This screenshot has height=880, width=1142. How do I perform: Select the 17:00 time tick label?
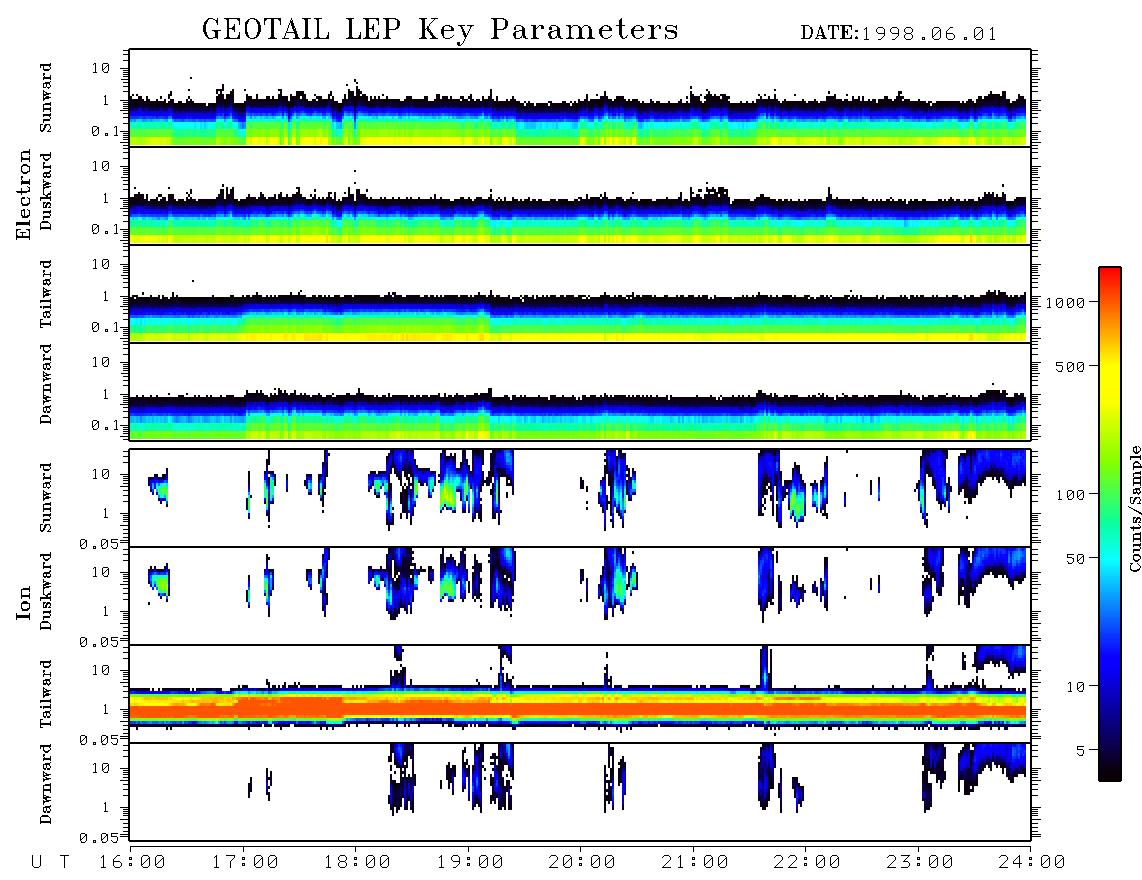click(x=245, y=862)
